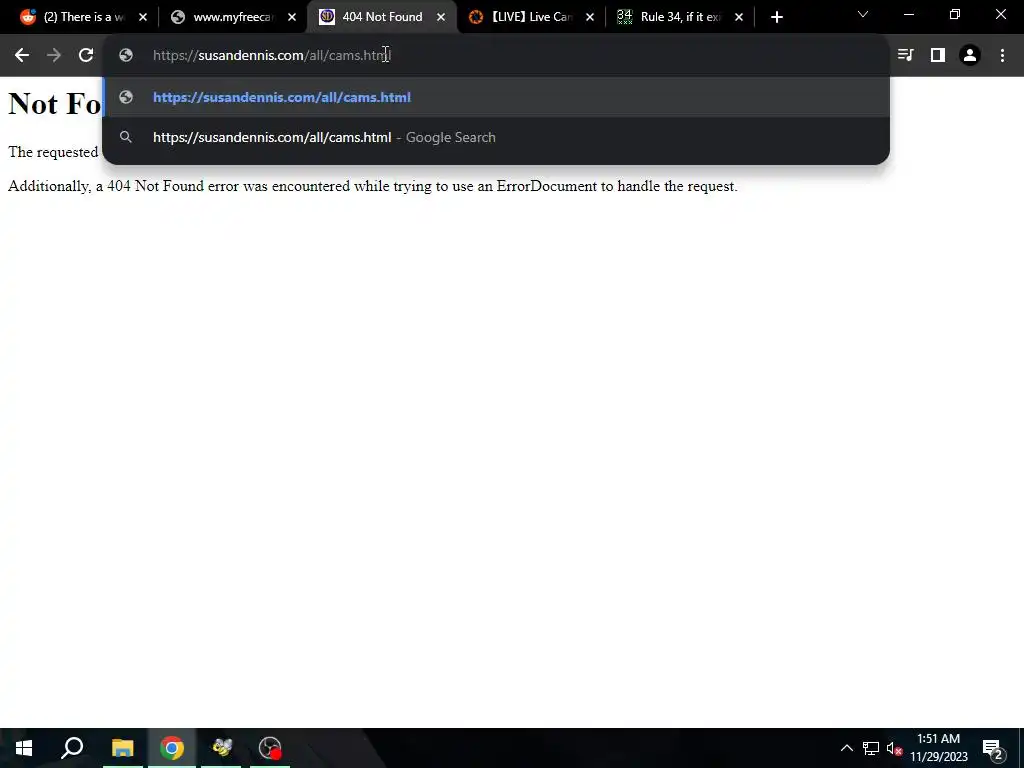Open the media control icon in toolbar

(905, 56)
